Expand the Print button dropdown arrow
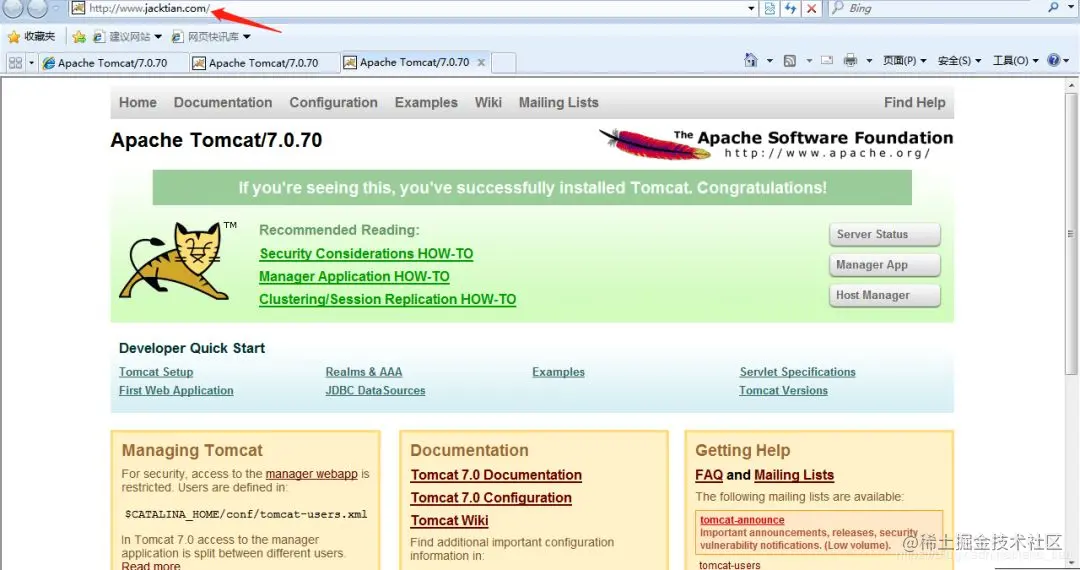 coord(869,61)
